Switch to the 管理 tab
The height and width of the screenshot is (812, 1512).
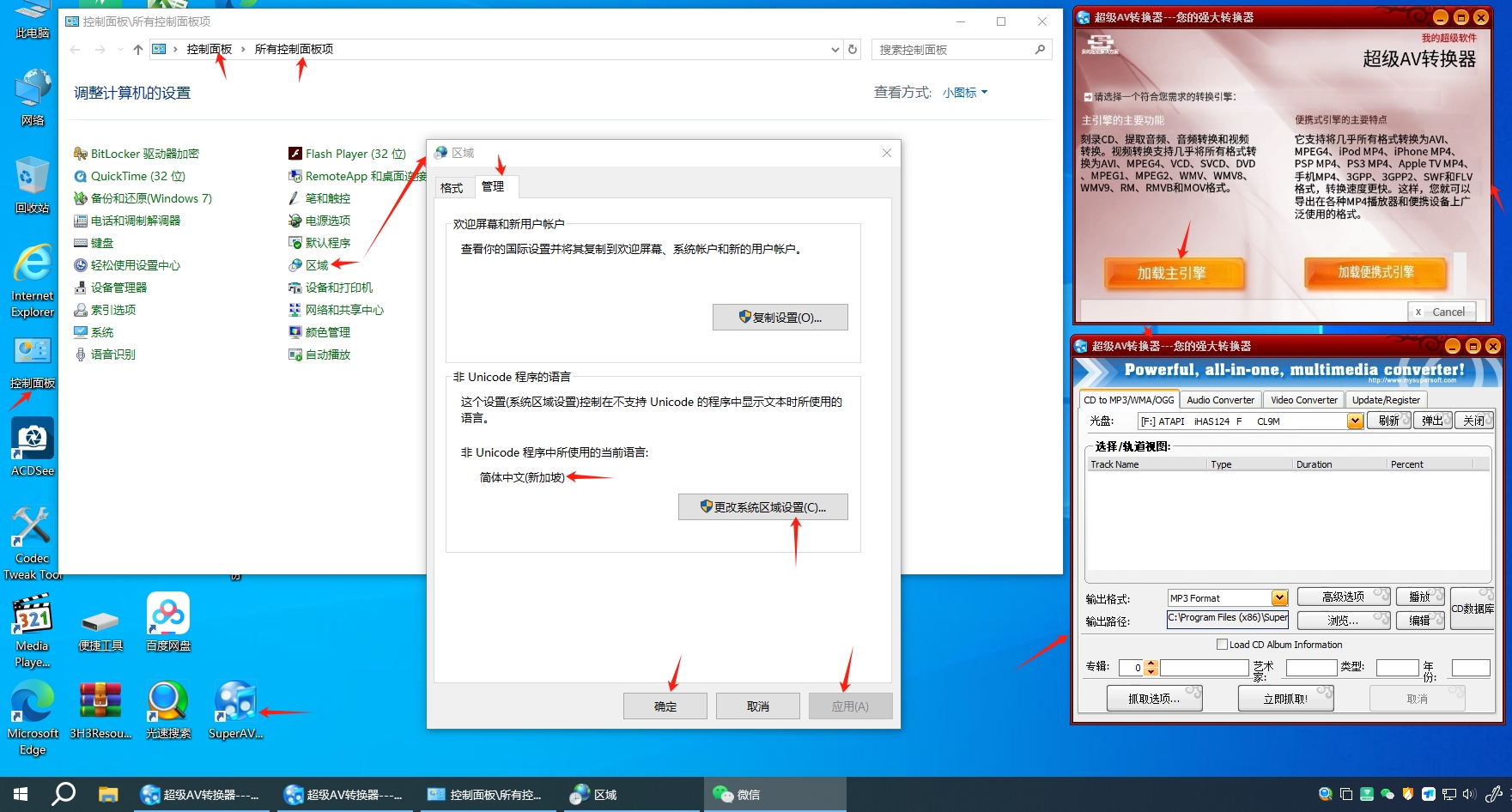pos(494,186)
